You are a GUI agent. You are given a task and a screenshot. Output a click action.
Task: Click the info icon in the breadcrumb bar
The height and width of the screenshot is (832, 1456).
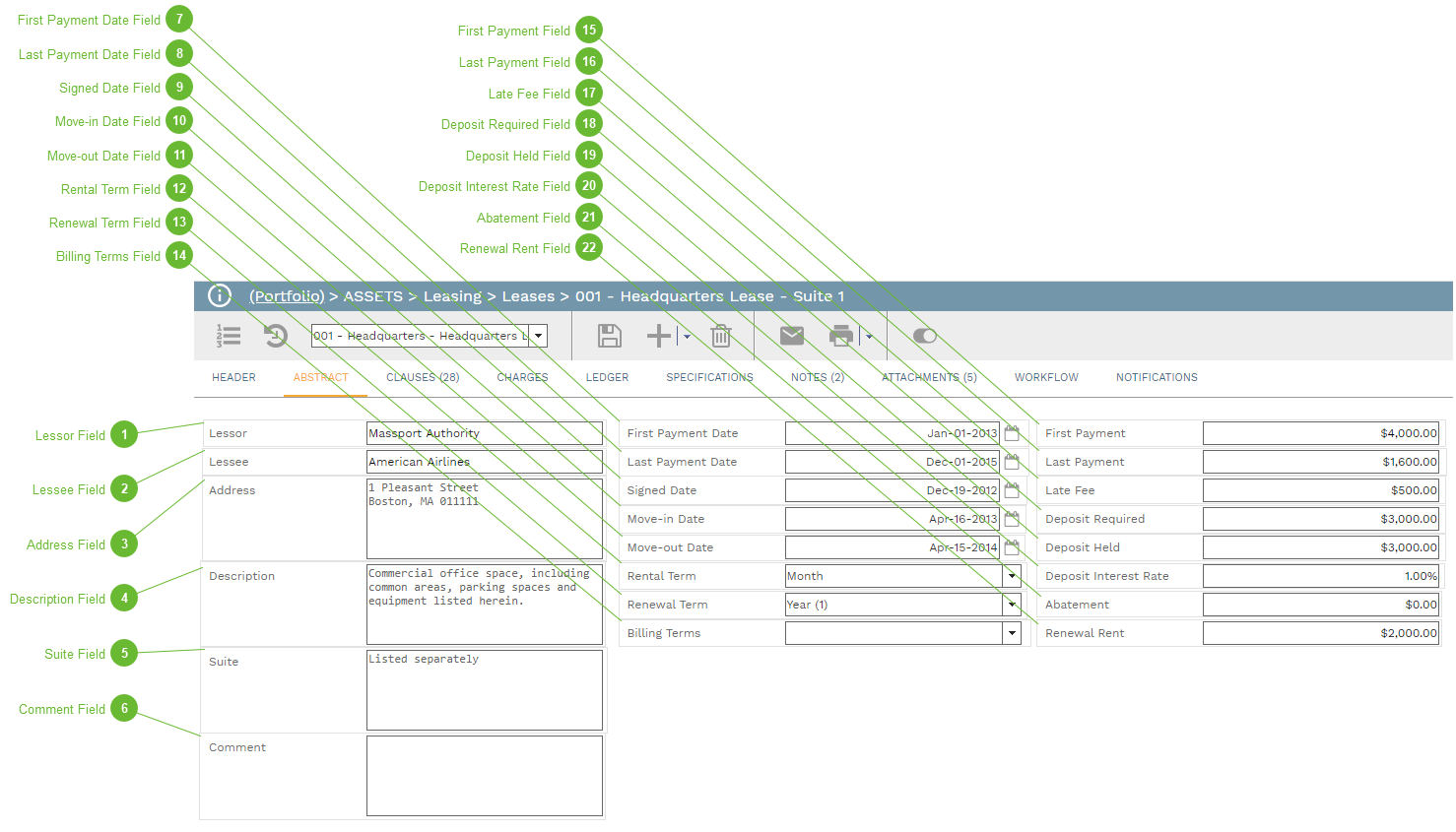coord(220,295)
